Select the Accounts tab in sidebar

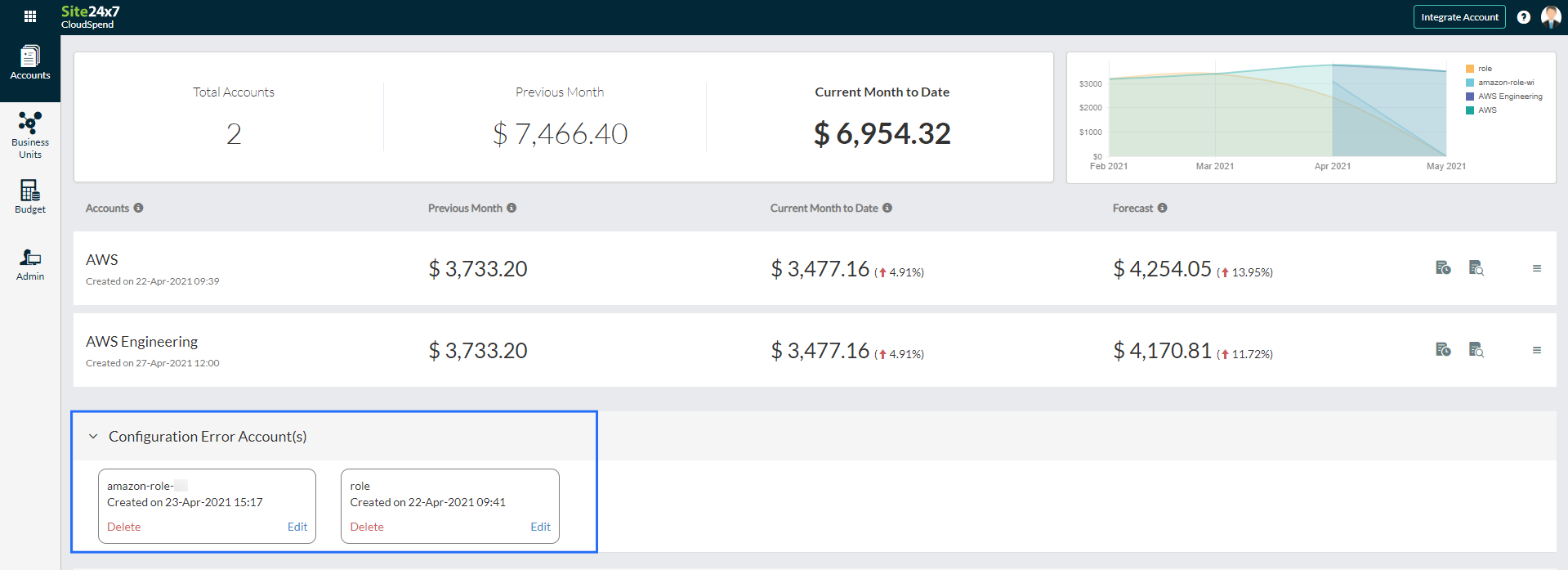(30, 64)
